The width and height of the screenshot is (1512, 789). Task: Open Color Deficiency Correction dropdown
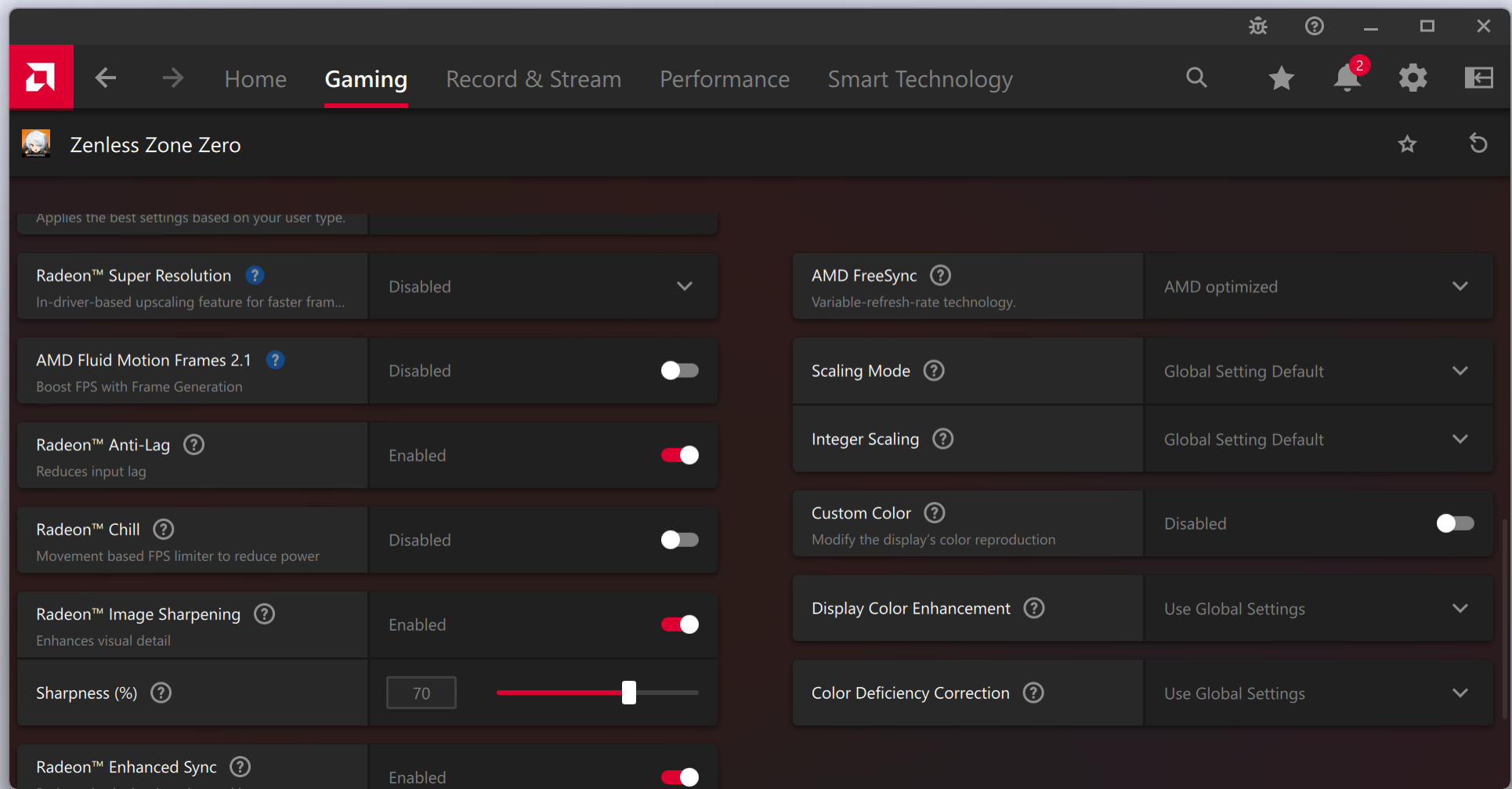coord(1318,693)
